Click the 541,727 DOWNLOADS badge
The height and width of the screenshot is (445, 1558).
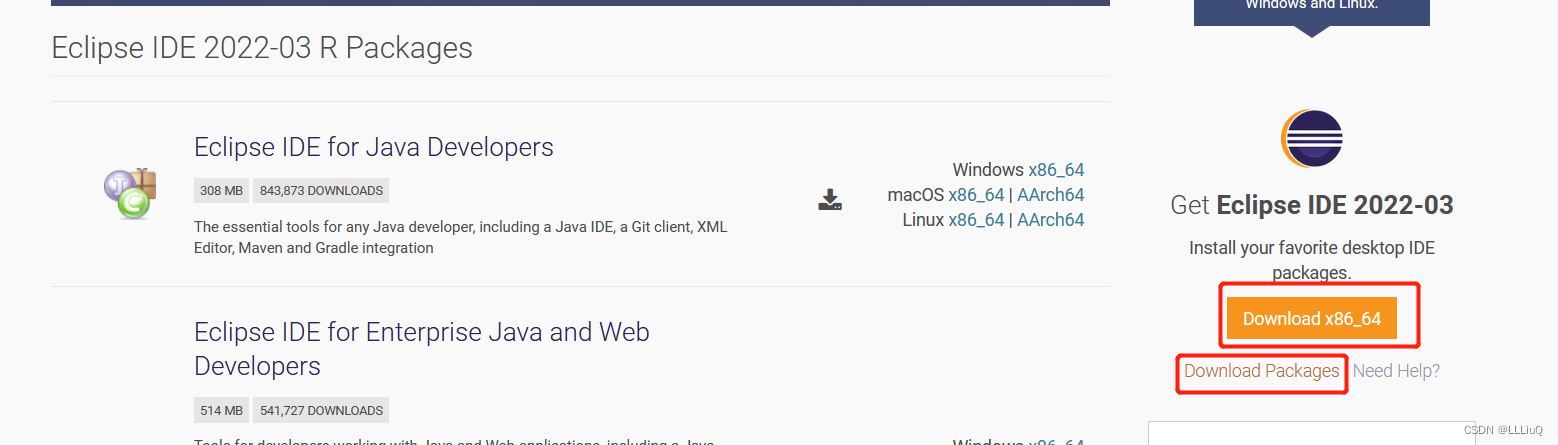pyautogui.click(x=321, y=410)
